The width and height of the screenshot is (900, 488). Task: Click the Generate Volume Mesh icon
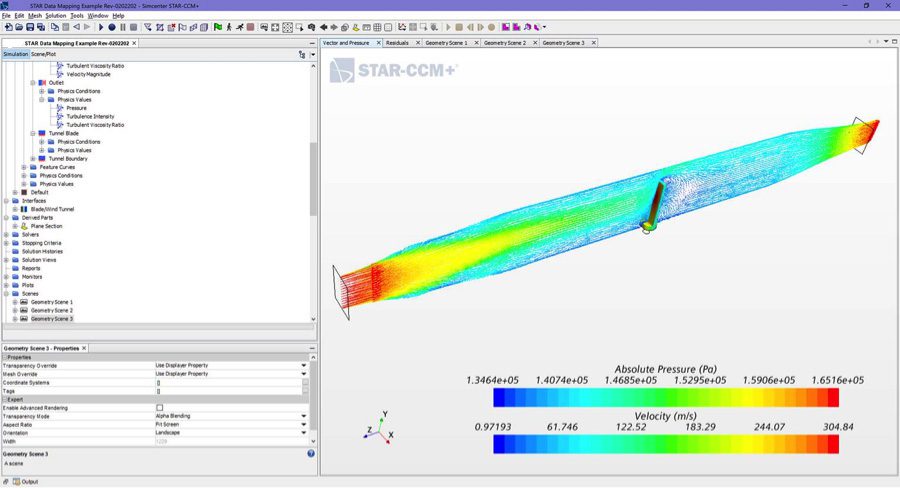[204, 27]
